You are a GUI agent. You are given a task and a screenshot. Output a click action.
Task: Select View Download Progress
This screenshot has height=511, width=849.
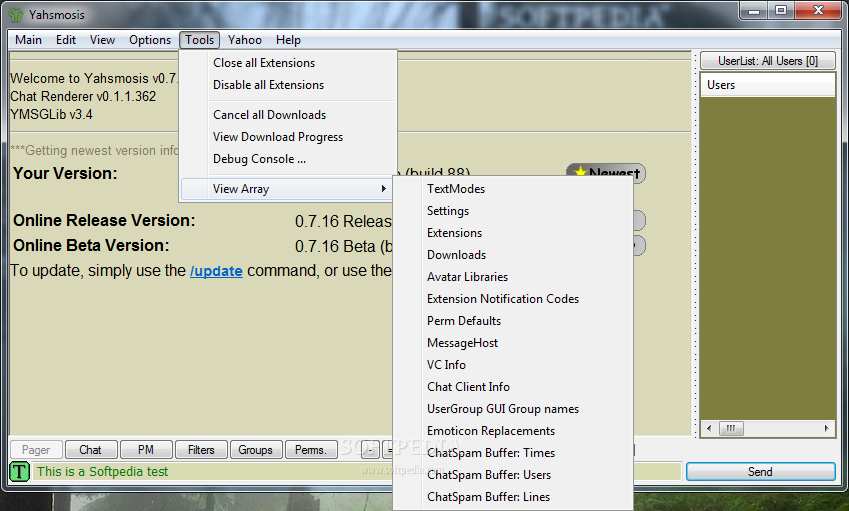point(288,137)
